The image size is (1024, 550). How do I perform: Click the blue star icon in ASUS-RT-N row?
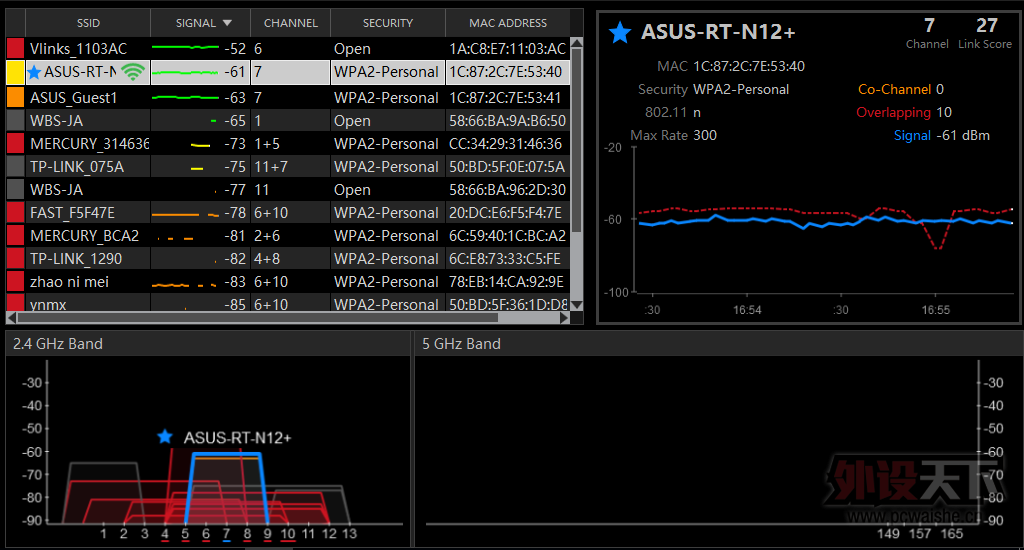[x=34, y=72]
